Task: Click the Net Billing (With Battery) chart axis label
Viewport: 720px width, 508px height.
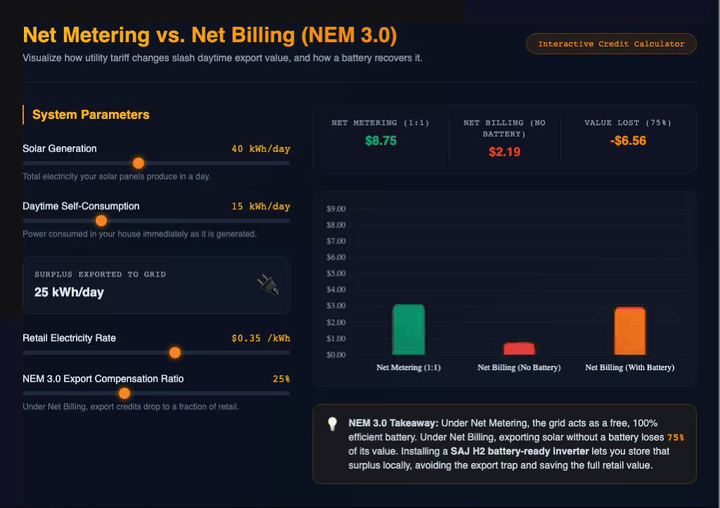Action: [x=630, y=367]
